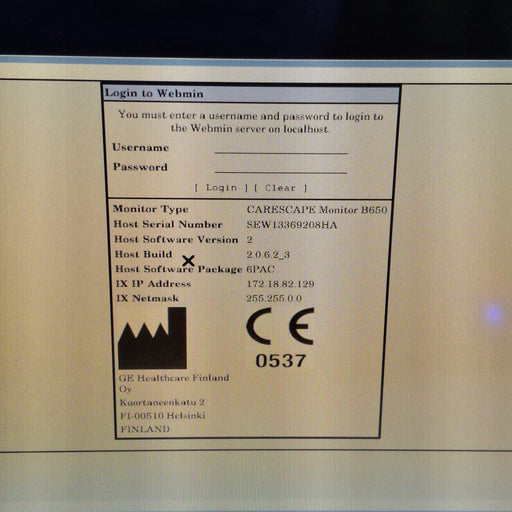Click the manufacturer factory icon

pyautogui.click(x=152, y=338)
